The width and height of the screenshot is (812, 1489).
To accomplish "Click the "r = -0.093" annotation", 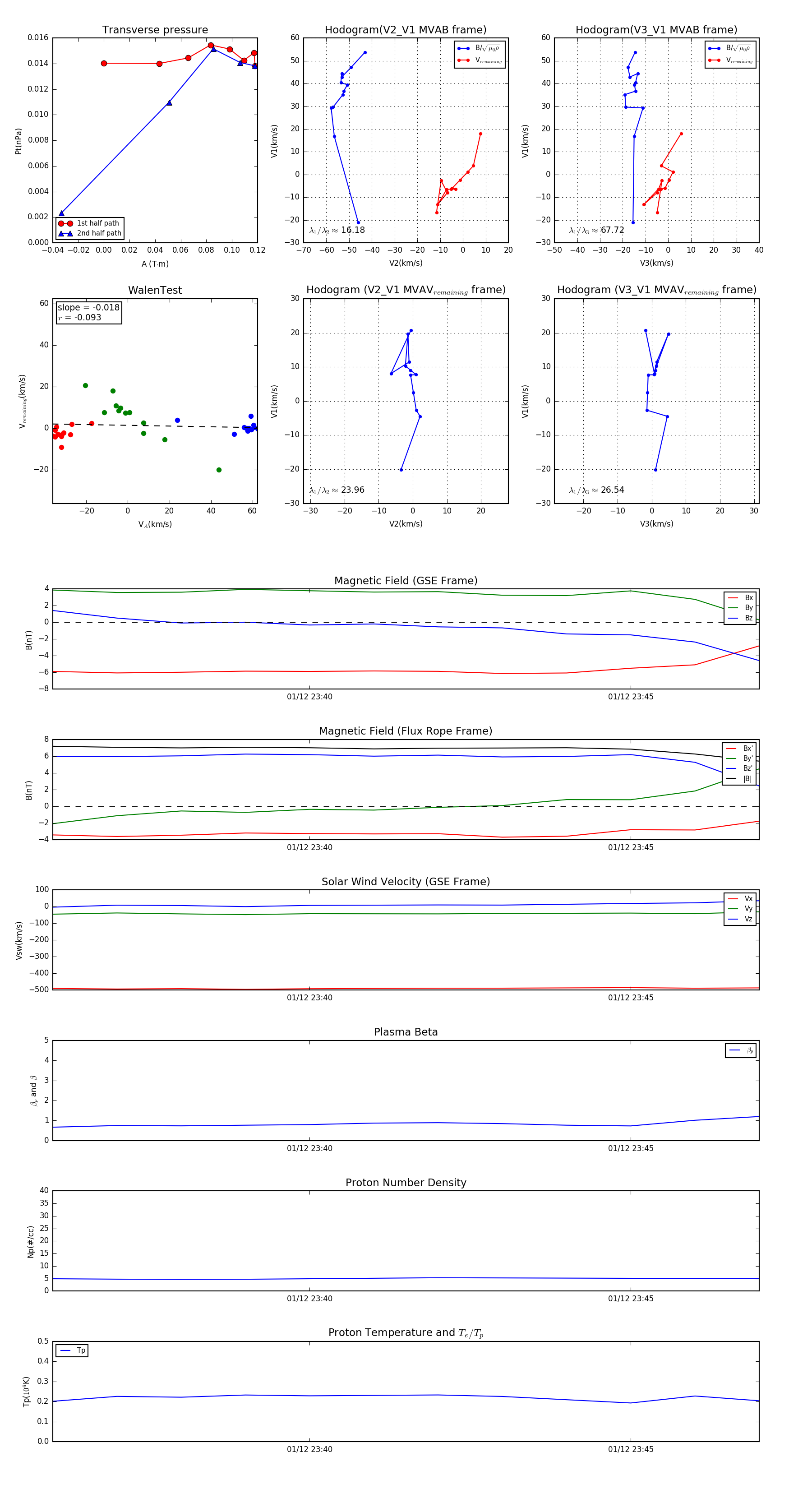I will 79,317.
